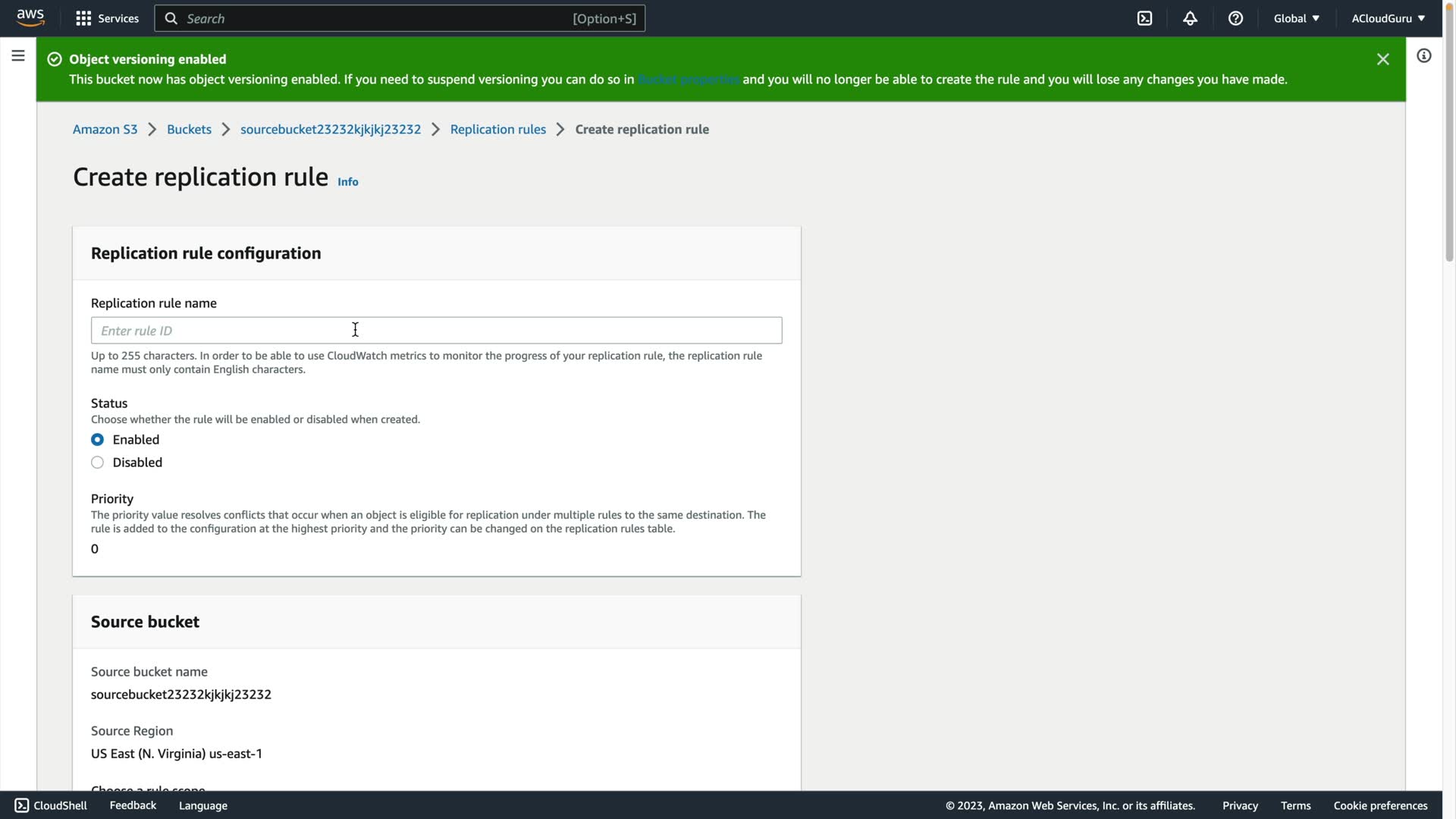Click the AWS logo home icon
The height and width of the screenshot is (819, 1456).
[30, 18]
